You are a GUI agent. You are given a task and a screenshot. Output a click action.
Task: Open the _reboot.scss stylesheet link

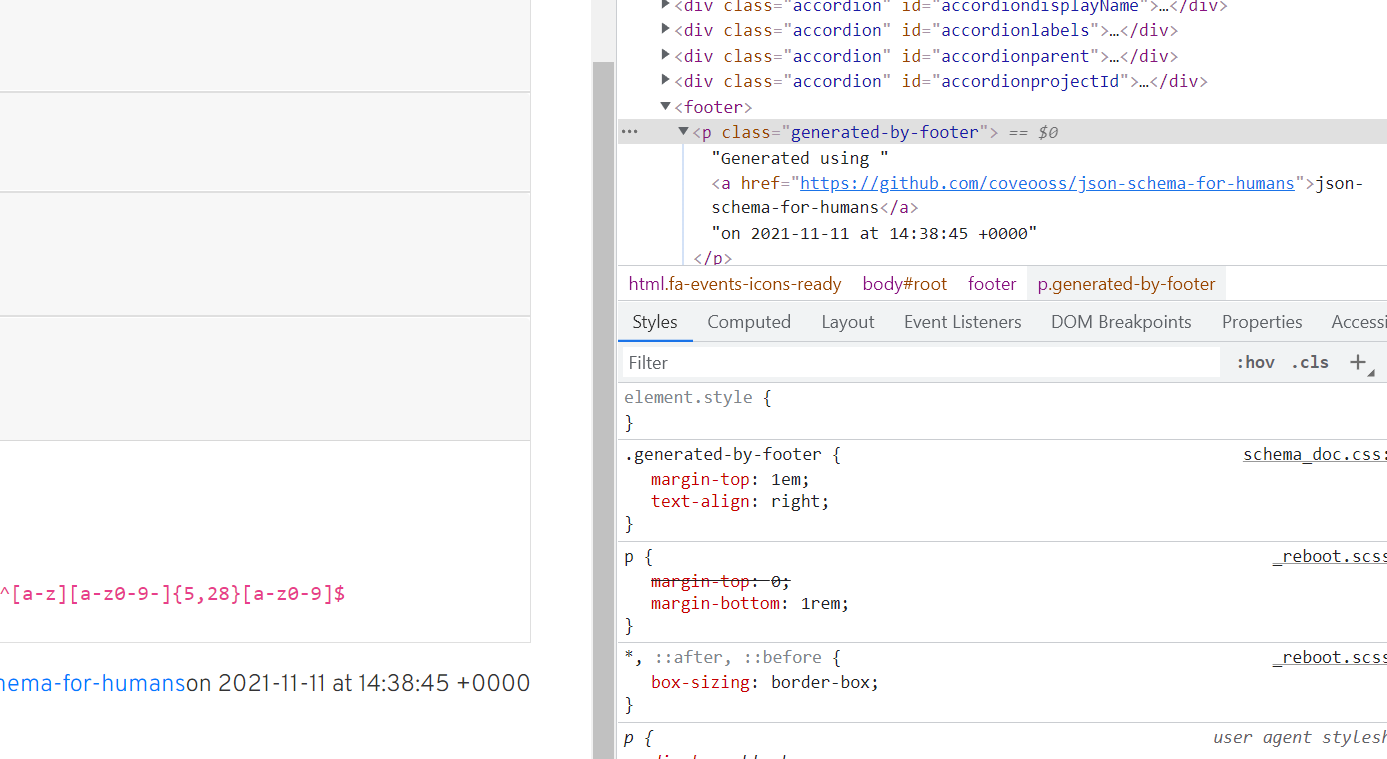coord(1332,556)
